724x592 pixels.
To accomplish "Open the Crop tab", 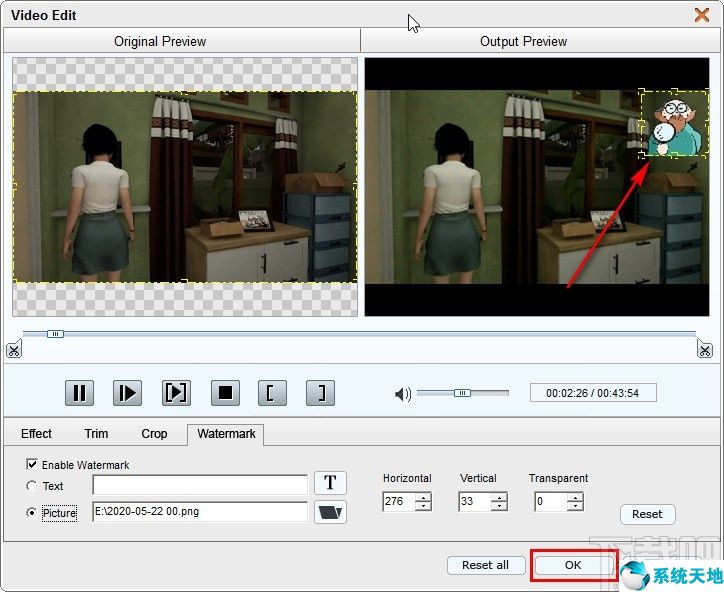I will pos(154,434).
